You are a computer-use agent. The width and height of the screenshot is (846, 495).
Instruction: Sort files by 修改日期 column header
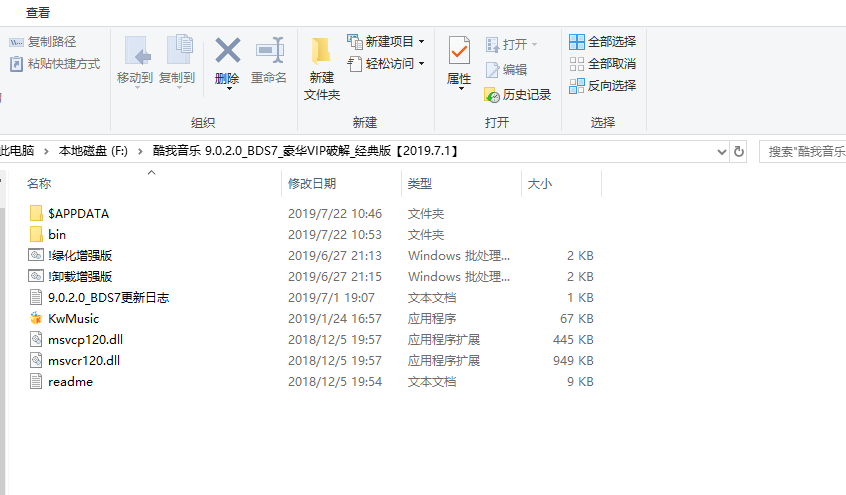pos(312,184)
